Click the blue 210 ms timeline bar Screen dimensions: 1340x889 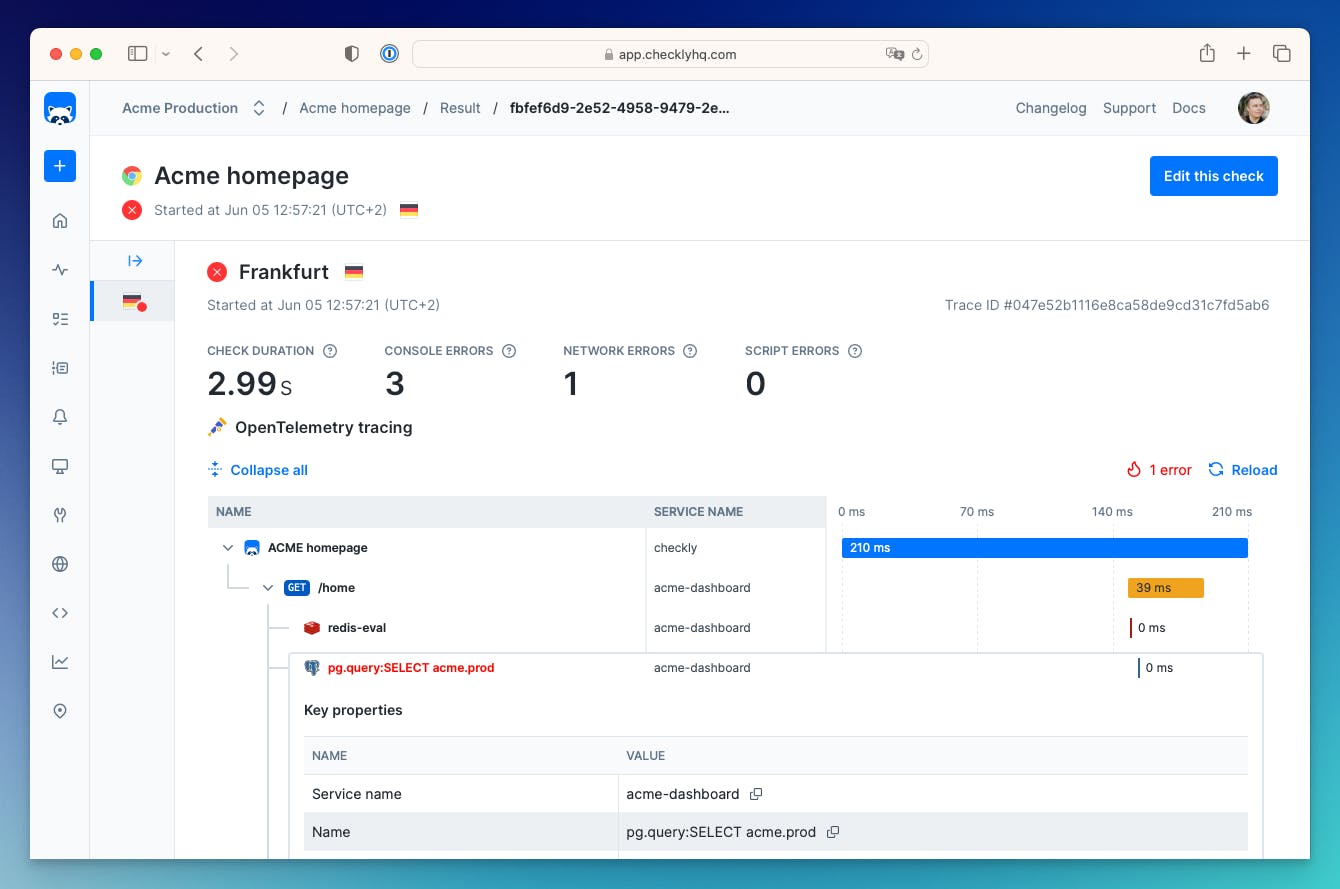pyautogui.click(x=1044, y=548)
